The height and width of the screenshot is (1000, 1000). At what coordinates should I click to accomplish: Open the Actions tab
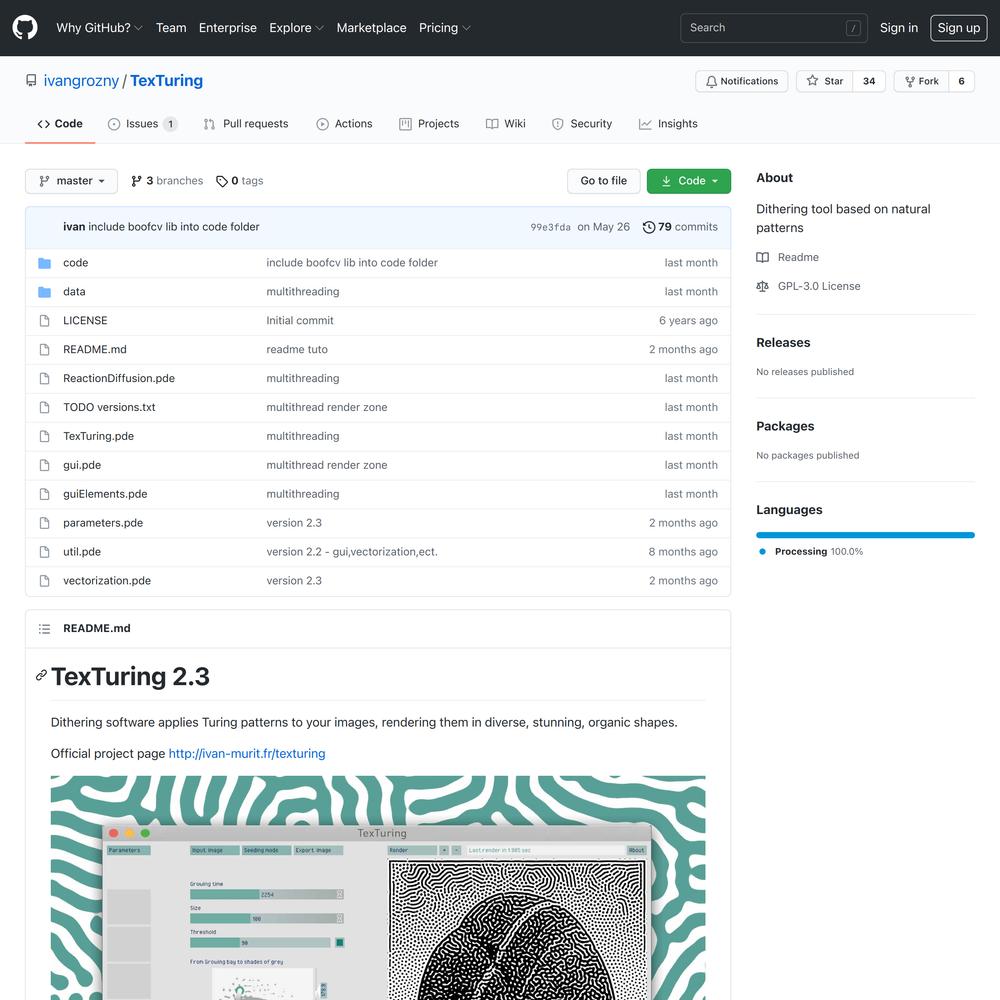344,124
